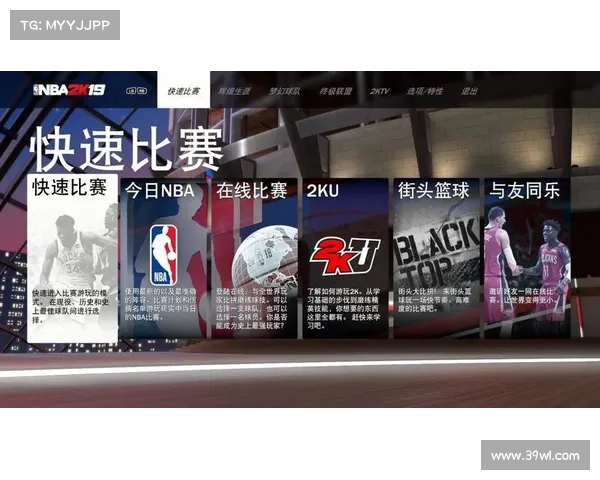Select the 2KU card title

pos(322,191)
